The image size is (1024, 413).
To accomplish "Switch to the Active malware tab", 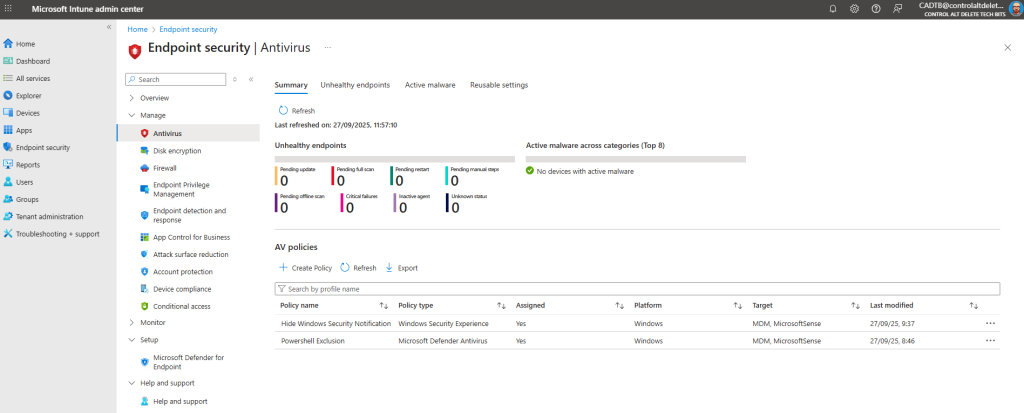I will [430, 85].
